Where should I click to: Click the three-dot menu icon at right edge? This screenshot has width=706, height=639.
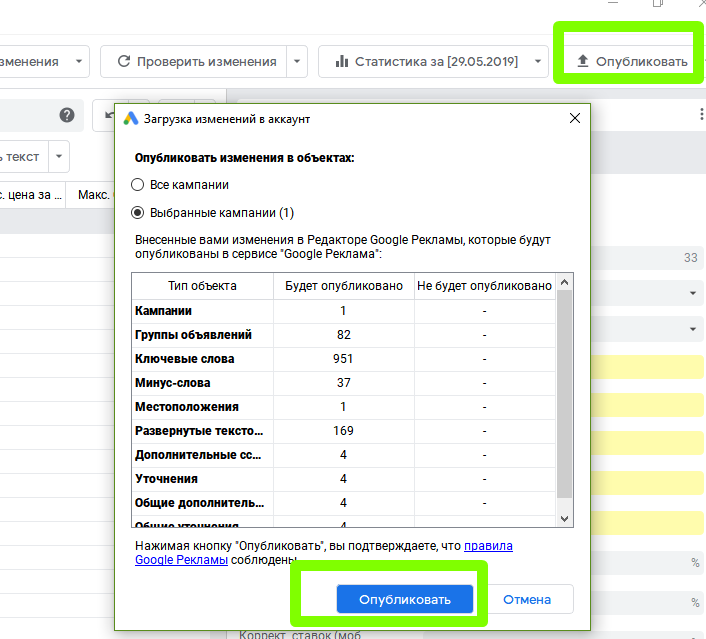tap(701, 114)
